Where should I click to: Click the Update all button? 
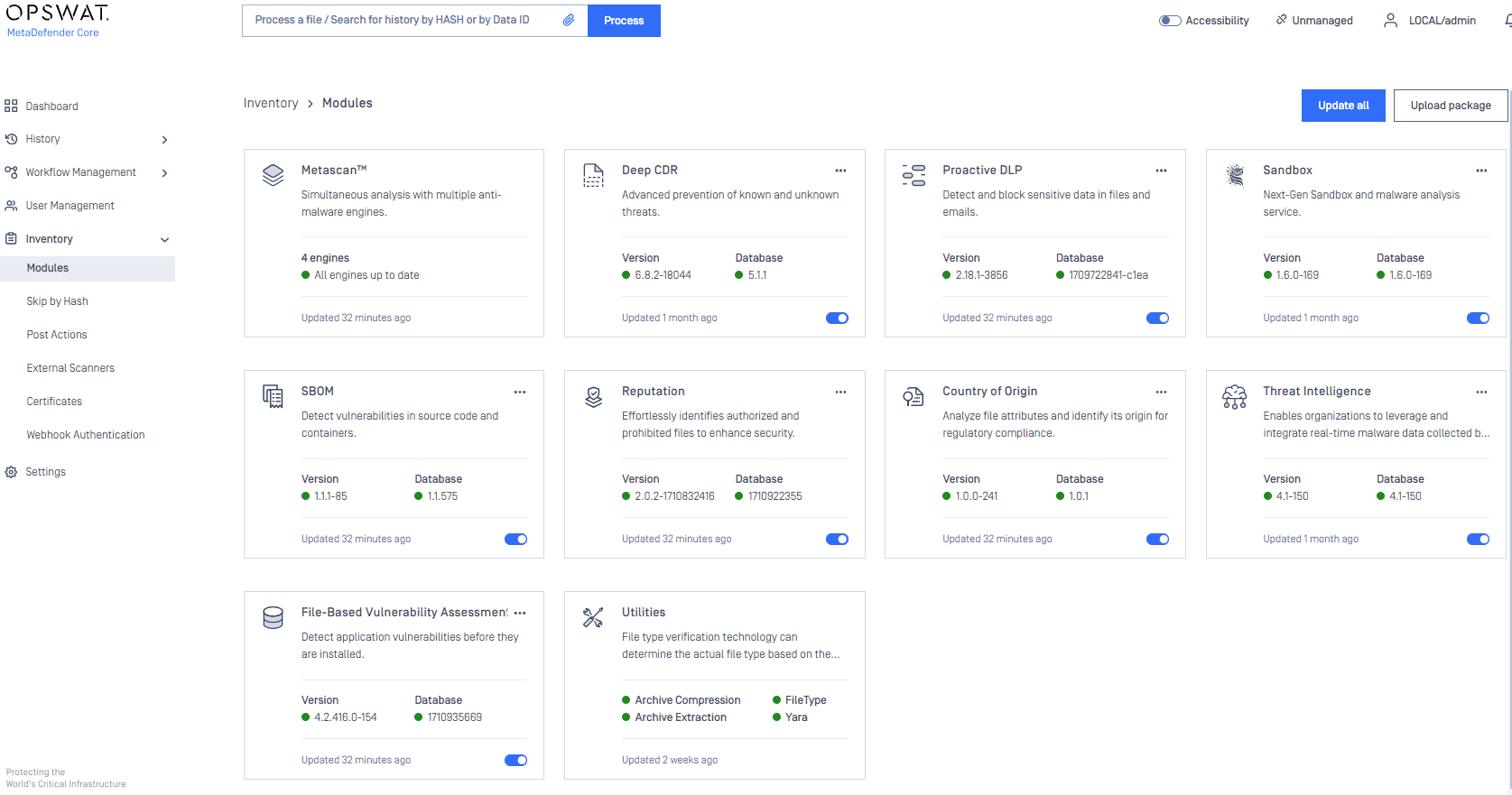(1343, 106)
